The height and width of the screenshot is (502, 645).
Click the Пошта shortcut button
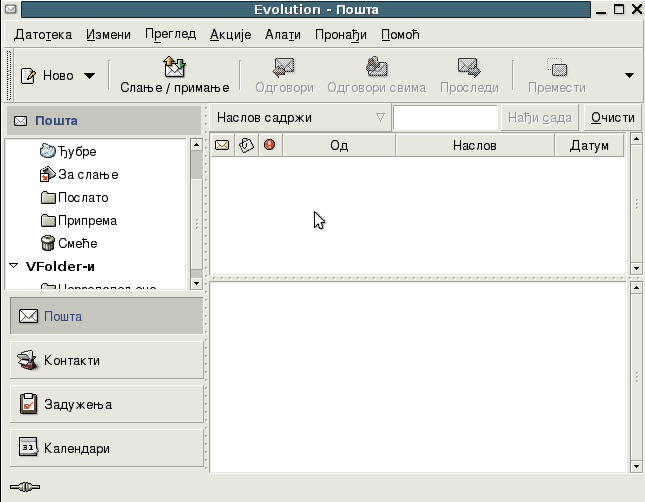click(107, 316)
